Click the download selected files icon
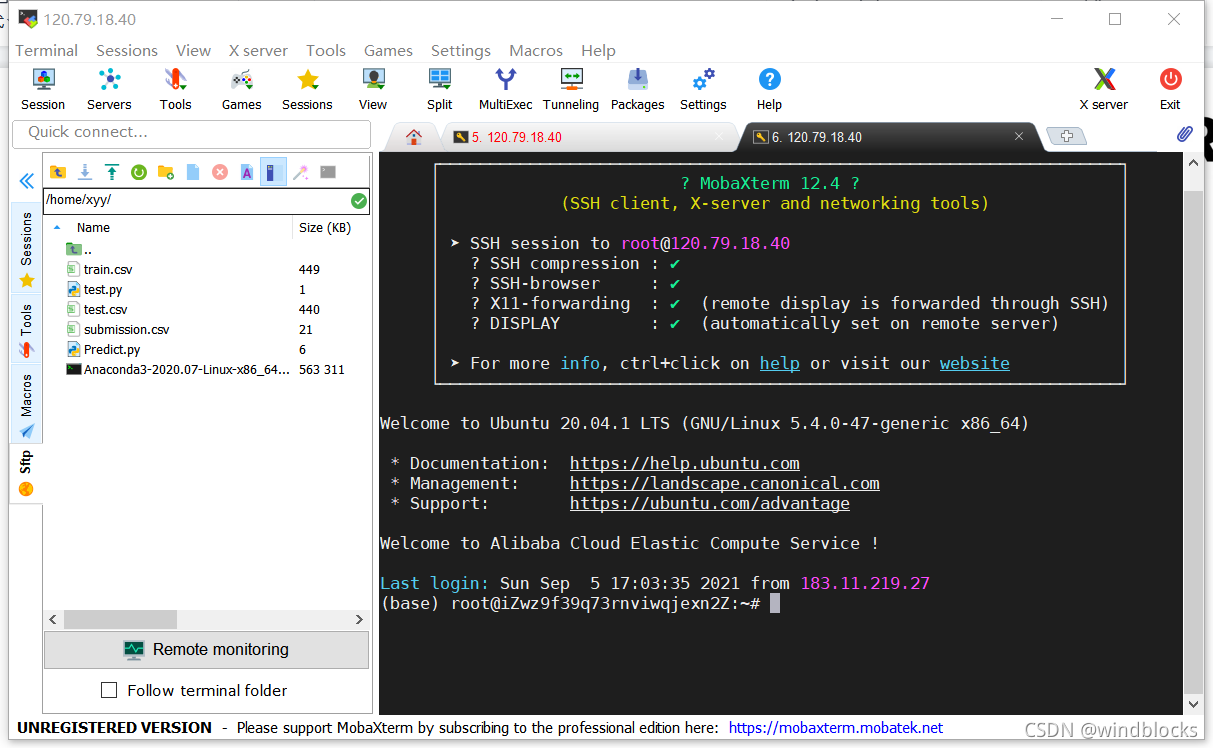 coord(85,172)
